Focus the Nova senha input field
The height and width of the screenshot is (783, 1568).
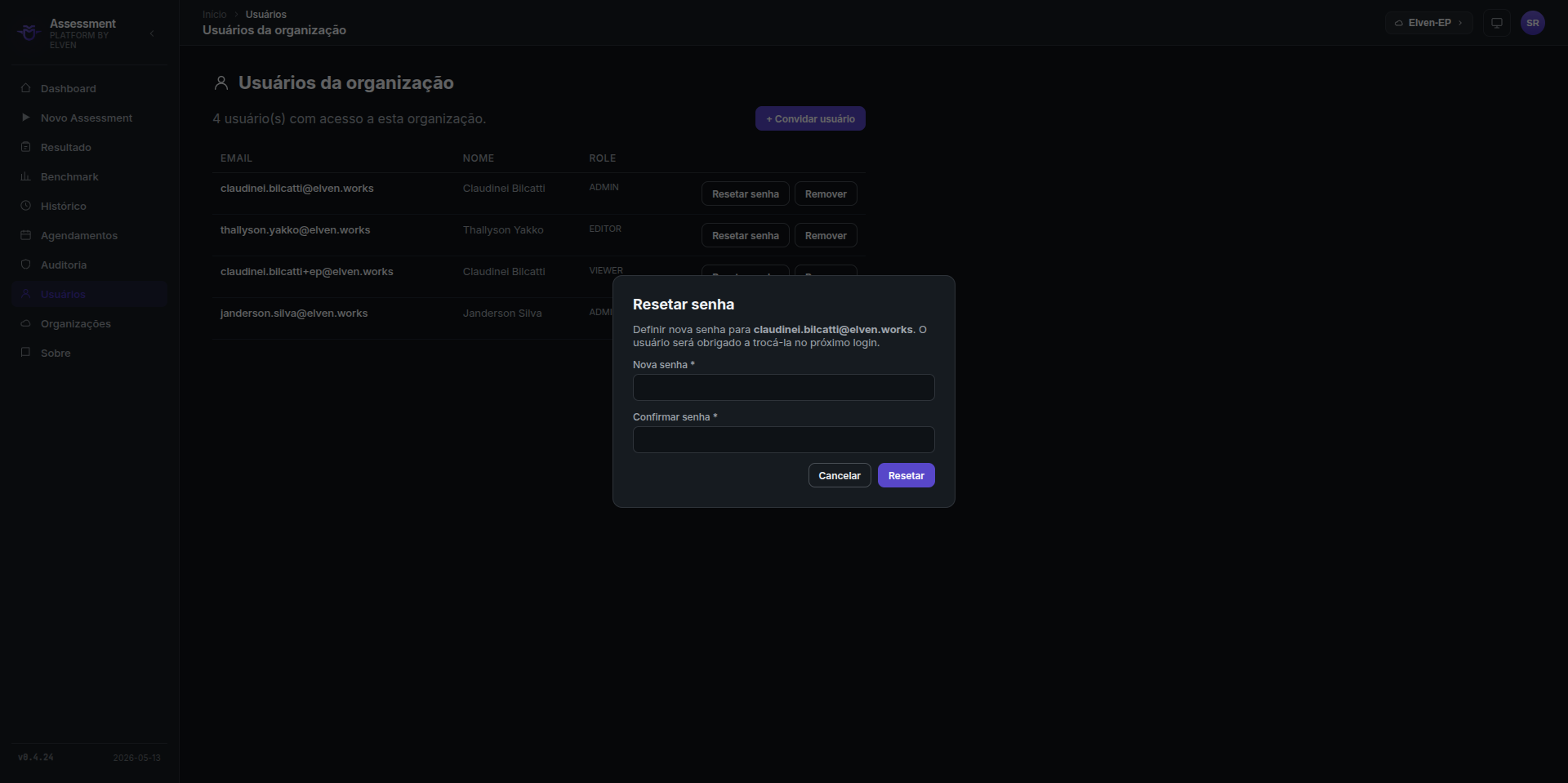click(784, 387)
